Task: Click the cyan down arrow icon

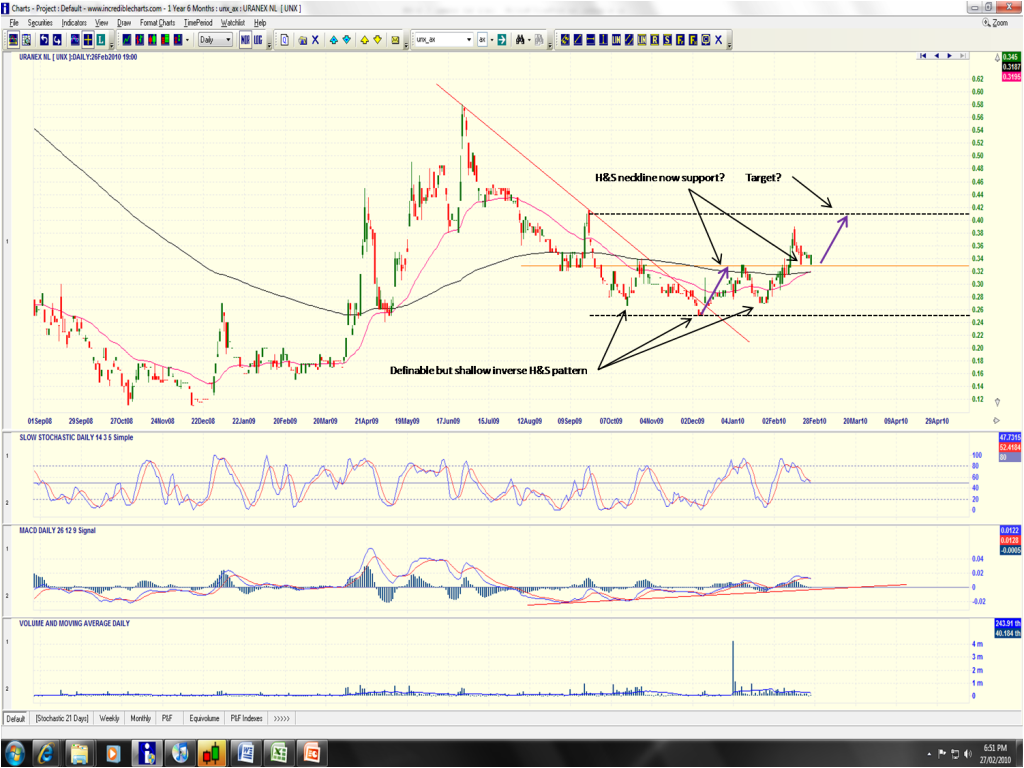Action: (x=347, y=40)
